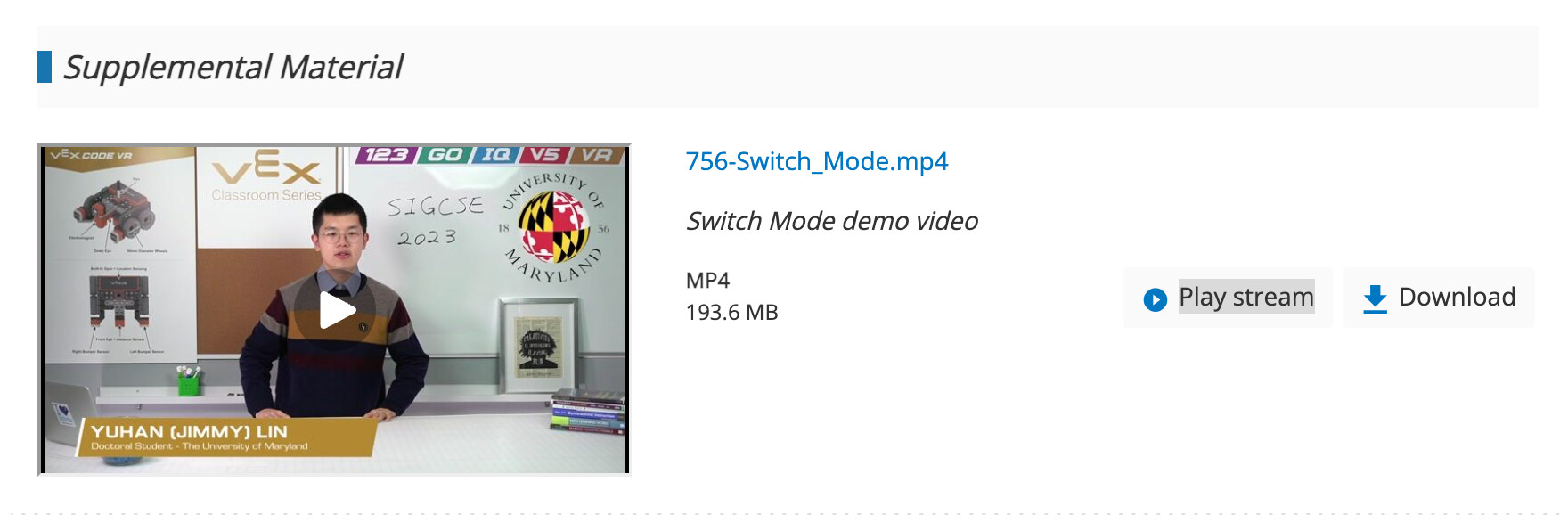Screen dimensions: 1568x531
Task: Click the V5 label in the video banner
Action: [x=545, y=155]
